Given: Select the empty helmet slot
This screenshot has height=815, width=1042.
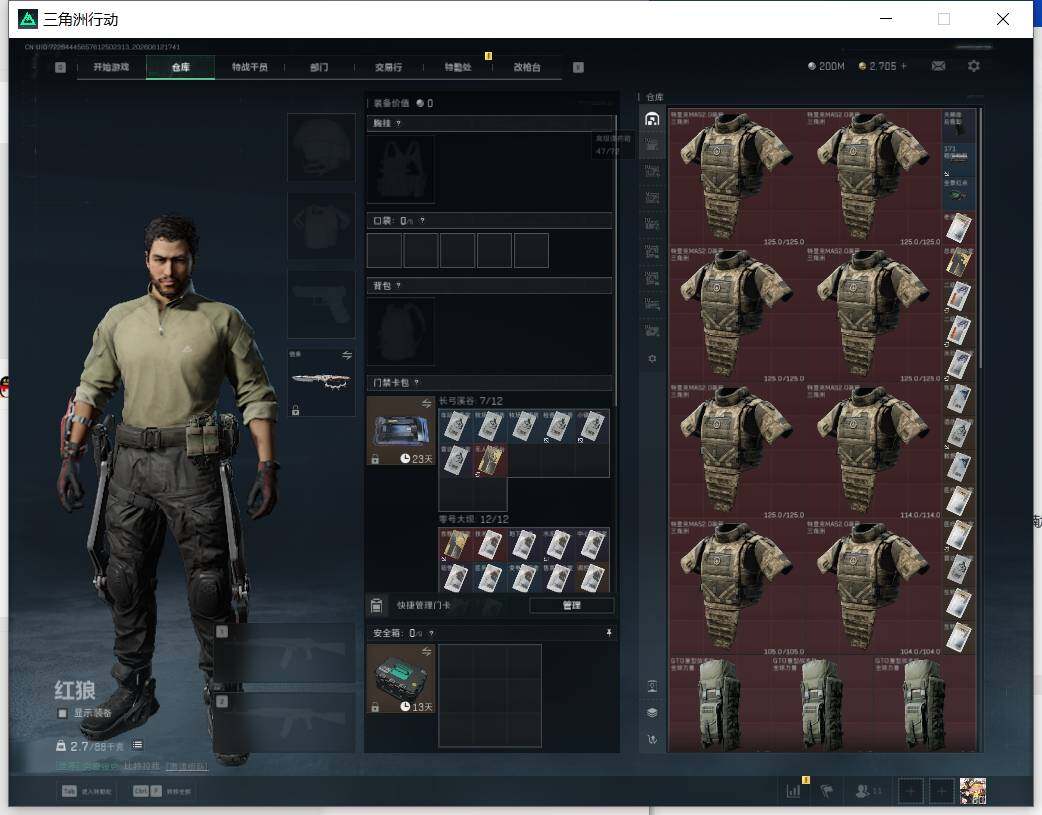Looking at the screenshot, I should 321,147.
